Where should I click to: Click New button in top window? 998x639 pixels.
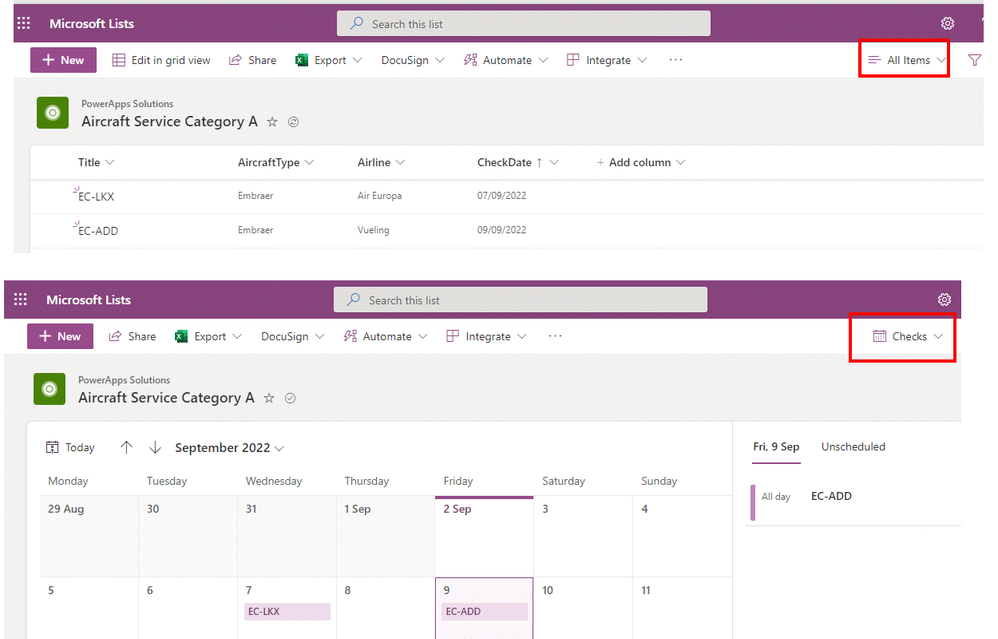coord(63,60)
